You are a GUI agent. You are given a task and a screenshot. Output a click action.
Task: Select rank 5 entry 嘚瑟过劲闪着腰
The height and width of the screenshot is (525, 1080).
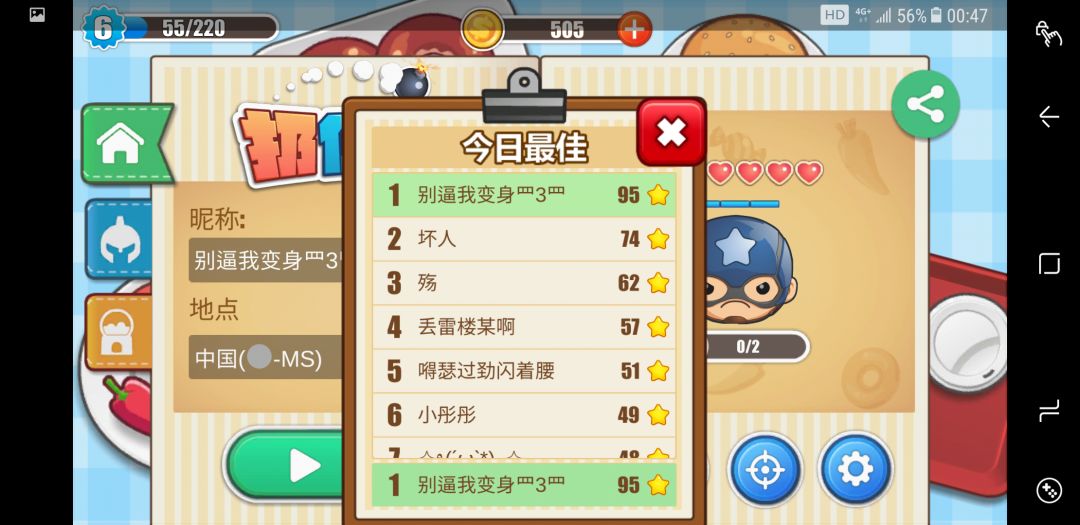(524, 371)
